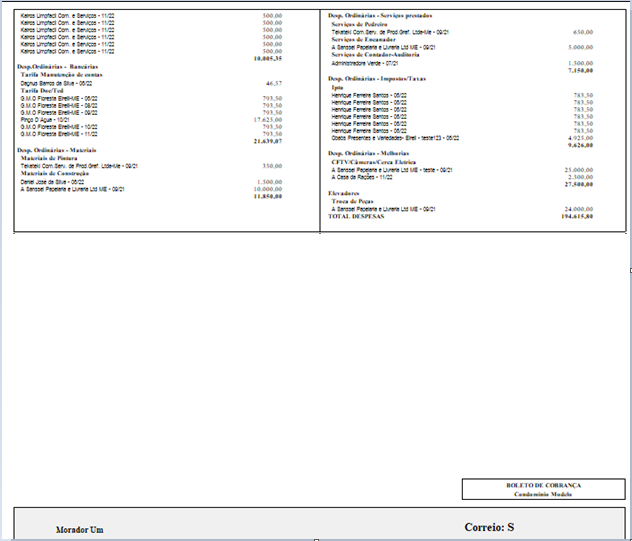Click Tekateki row under Materiais de Pintura
Image resolution: width=632 pixels, height=541 pixels.
[79, 166]
